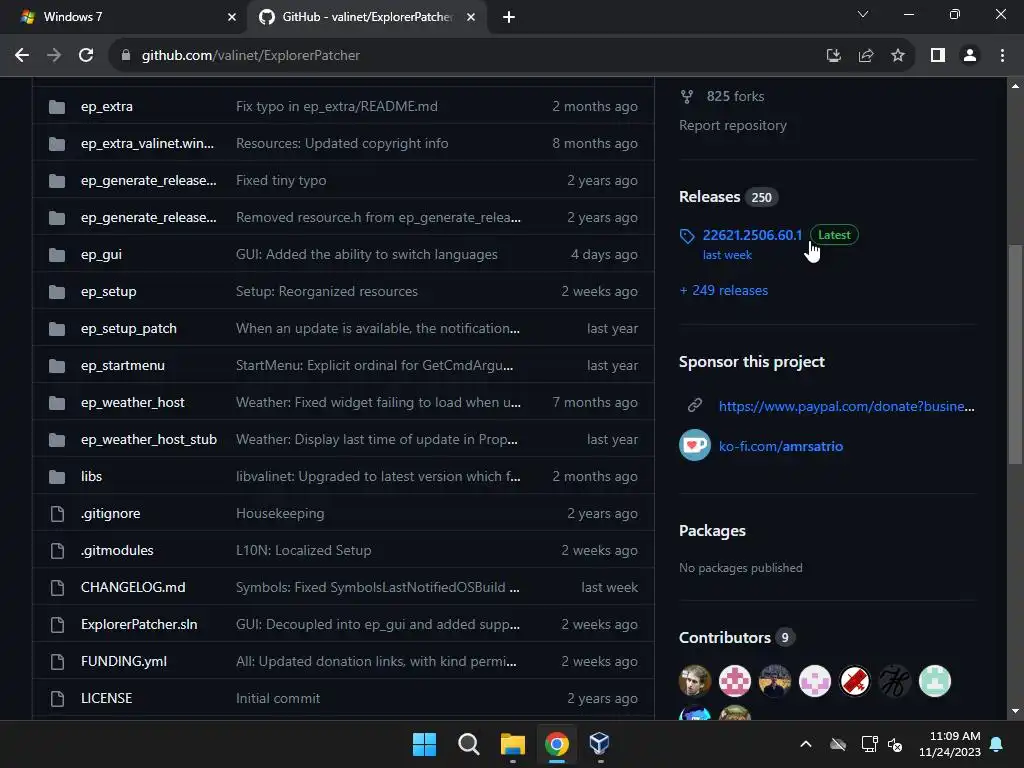1024x768 pixels.
Task: Click Chrome icon in taskbar
Action: (x=556, y=744)
